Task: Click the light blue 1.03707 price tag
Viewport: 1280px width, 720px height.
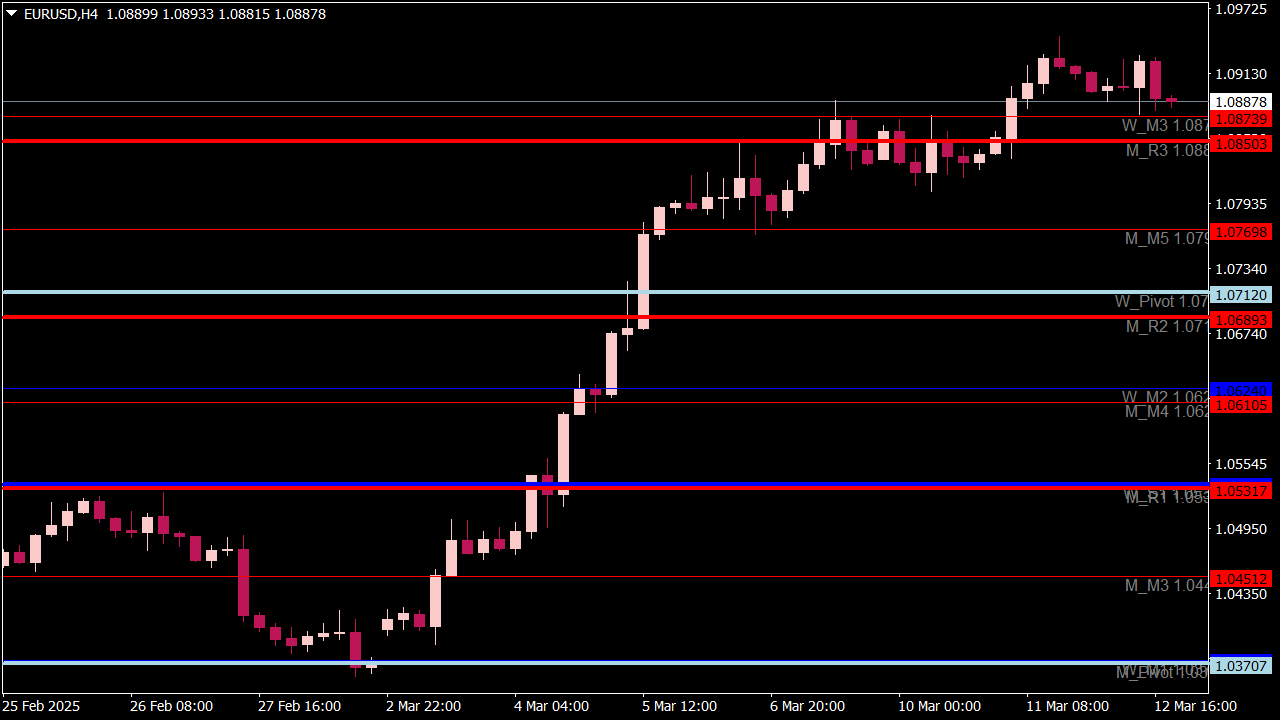Action: (x=1240, y=666)
